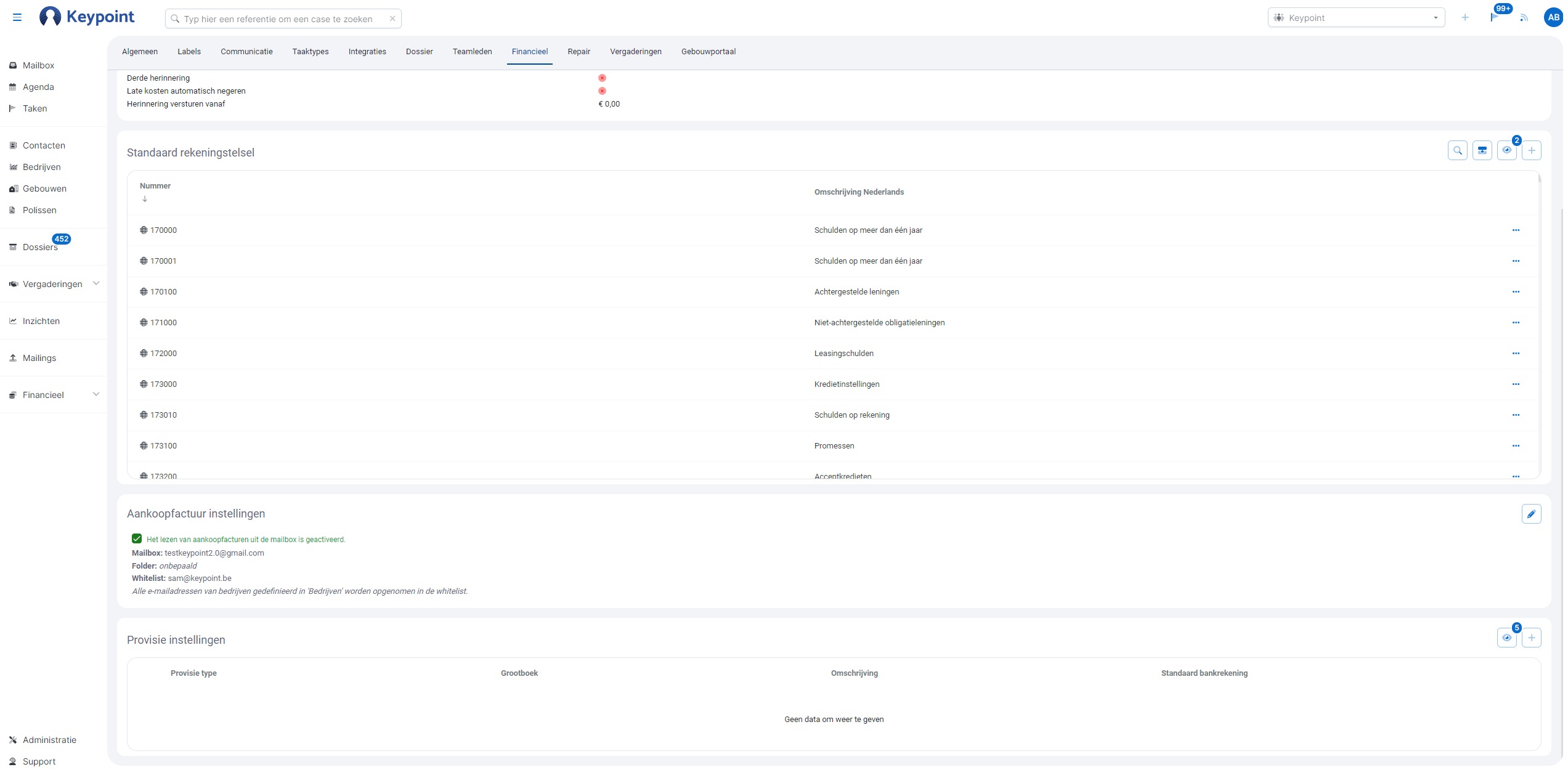The image size is (1568, 775).
Task: Toggle column visibility in Standaard rekeningstelsel
Action: click(1506, 150)
